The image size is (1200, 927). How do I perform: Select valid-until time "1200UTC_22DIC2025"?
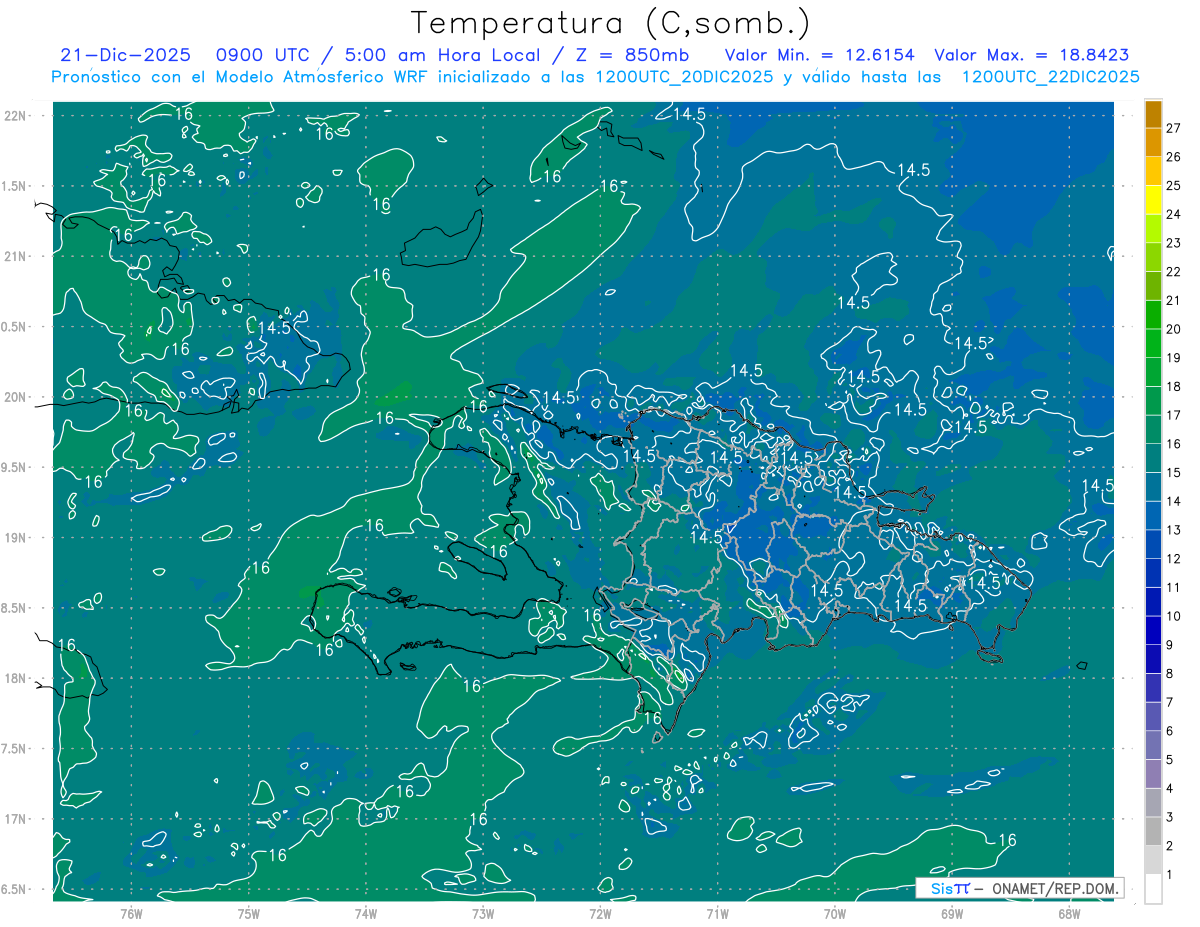tap(1050, 77)
